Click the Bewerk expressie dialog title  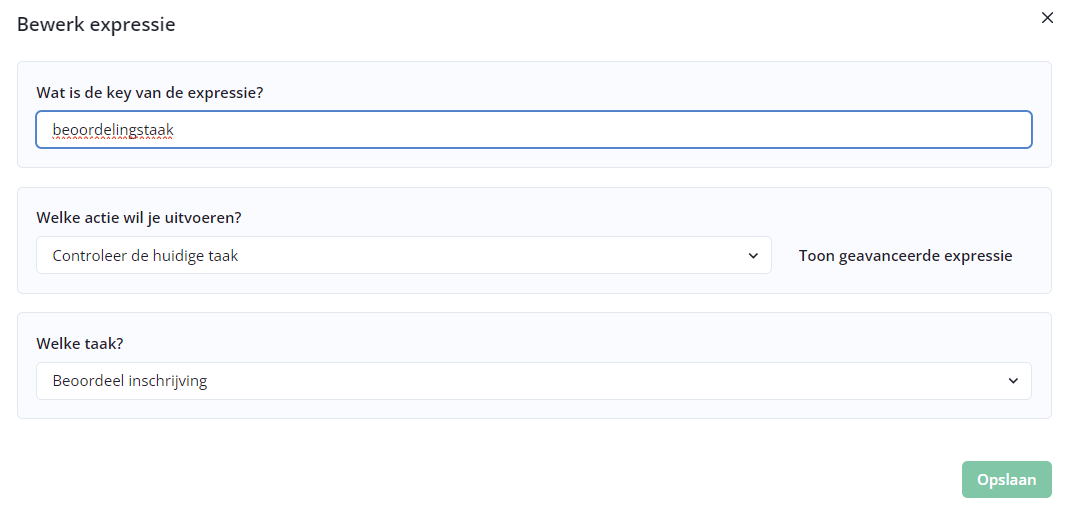click(96, 24)
